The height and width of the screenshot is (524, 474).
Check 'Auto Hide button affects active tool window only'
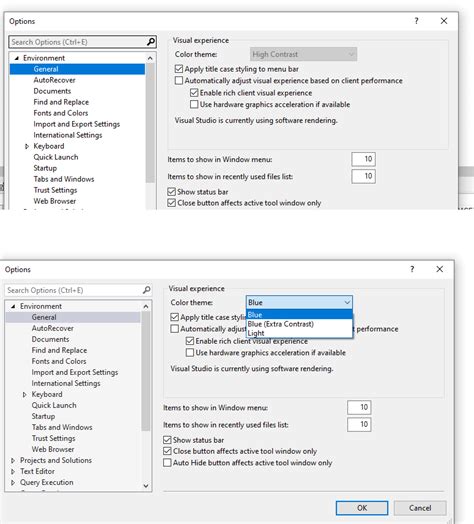coord(167,463)
